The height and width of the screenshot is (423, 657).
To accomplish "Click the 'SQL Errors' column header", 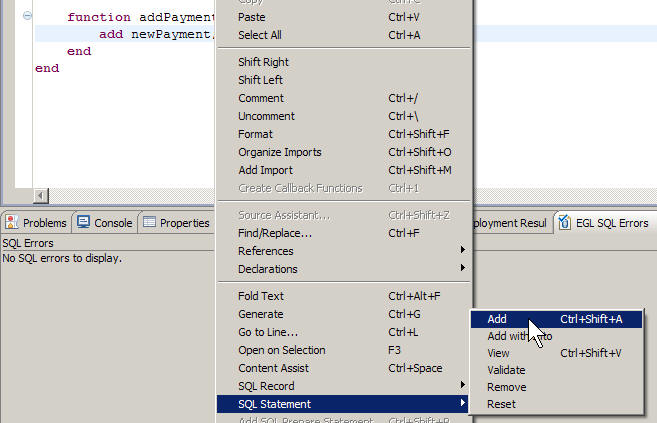I will pos(28,243).
